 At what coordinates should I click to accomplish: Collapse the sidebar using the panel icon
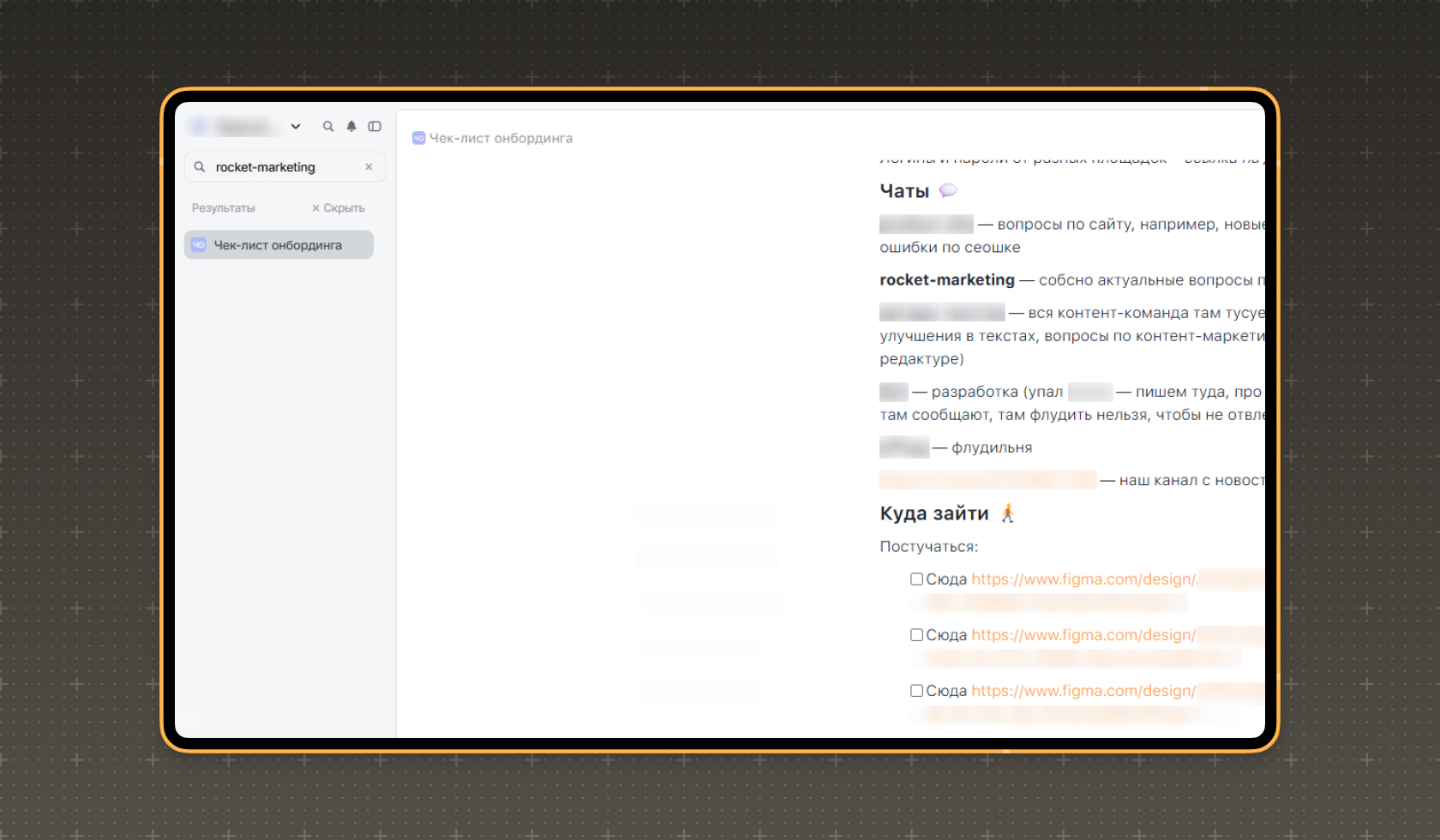[375, 126]
